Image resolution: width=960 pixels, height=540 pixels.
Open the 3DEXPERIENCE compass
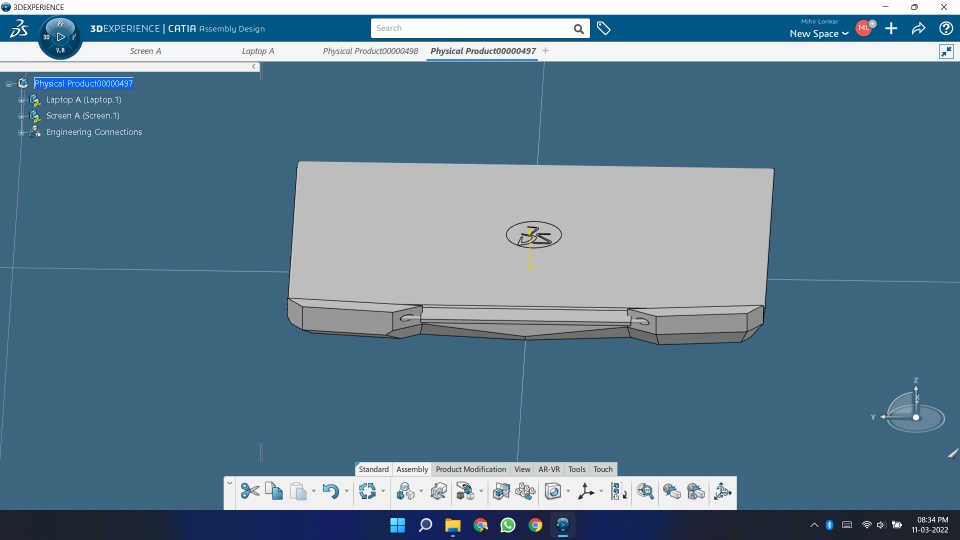tap(60, 37)
